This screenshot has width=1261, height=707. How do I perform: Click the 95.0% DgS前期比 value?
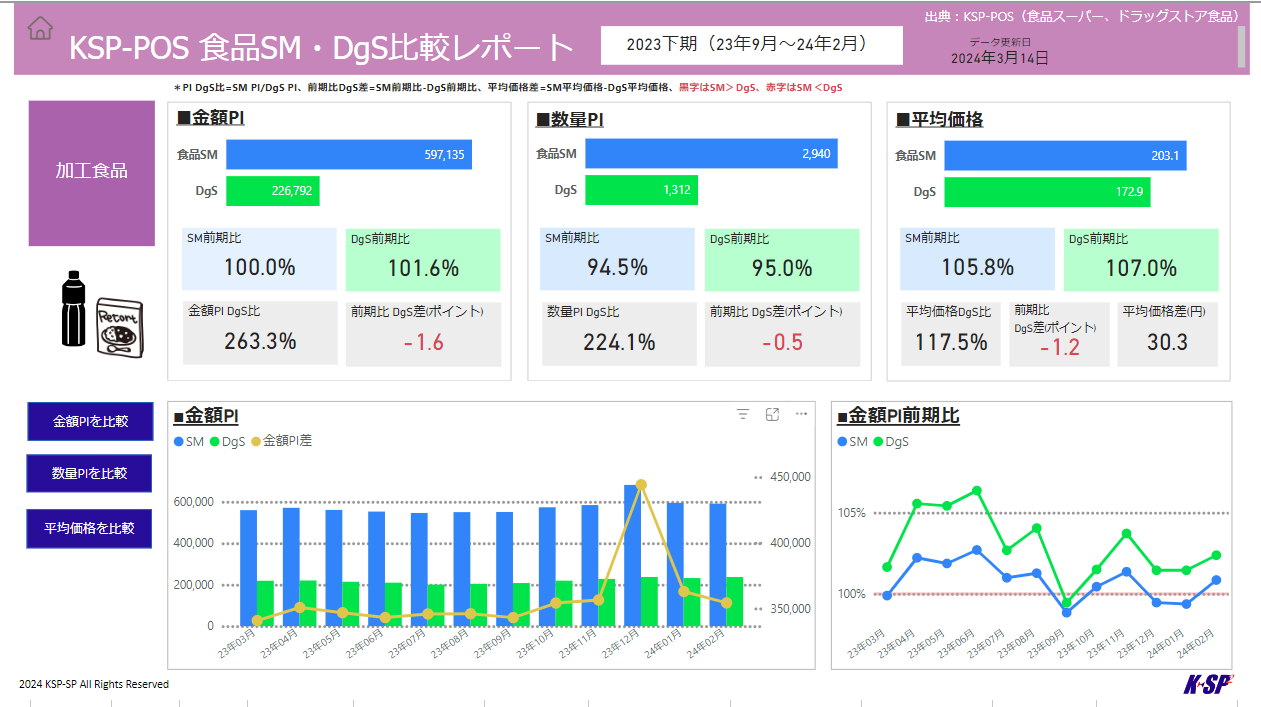[782, 269]
